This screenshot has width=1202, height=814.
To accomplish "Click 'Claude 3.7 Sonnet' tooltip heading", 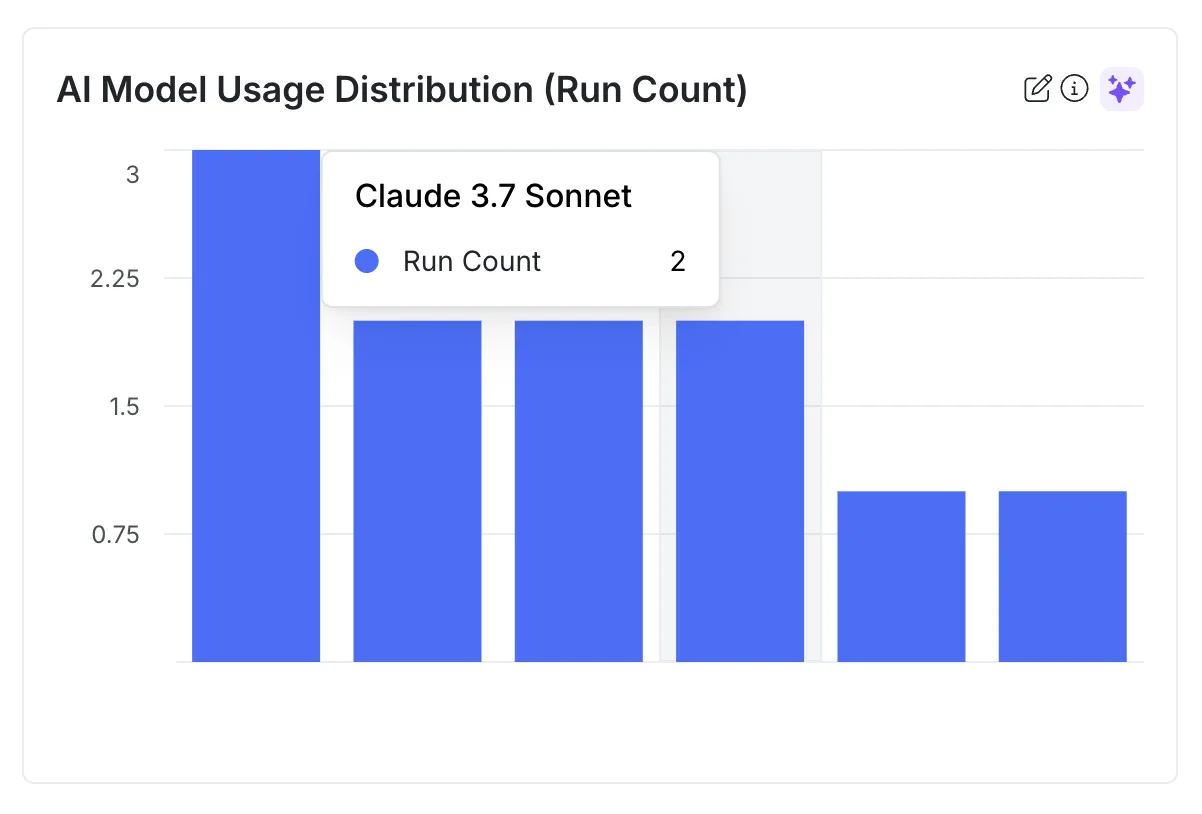I will (x=494, y=196).
